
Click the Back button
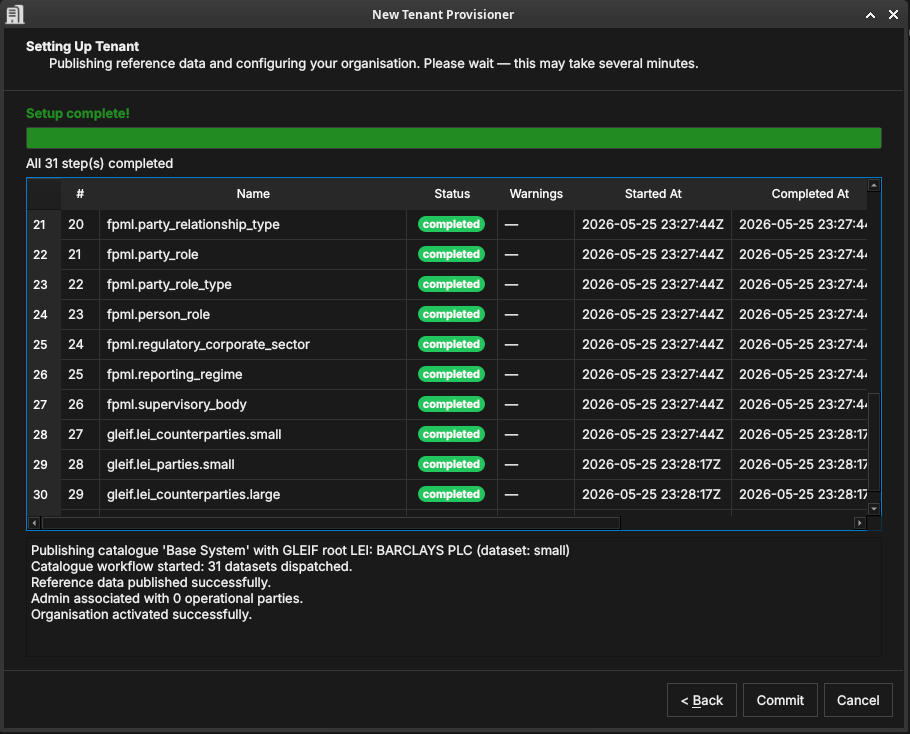point(702,700)
